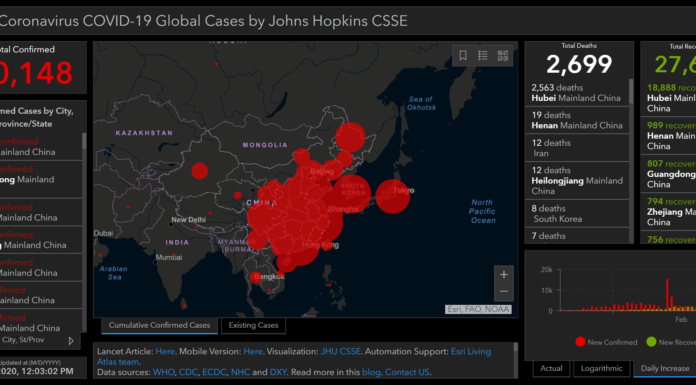Switch to the Existing Cases tab

coord(253,325)
